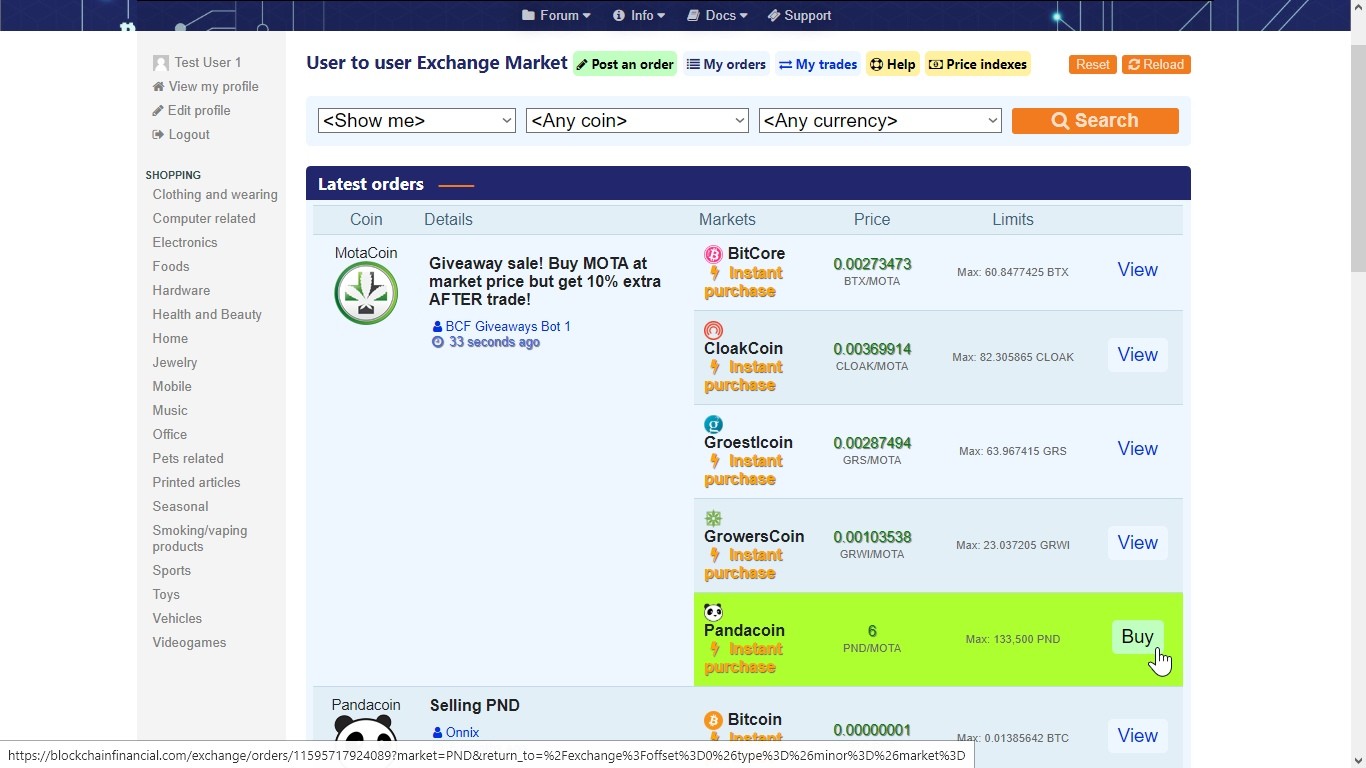Click Buy for the Pandacoin market
Image resolution: width=1366 pixels, height=768 pixels.
click(1137, 637)
